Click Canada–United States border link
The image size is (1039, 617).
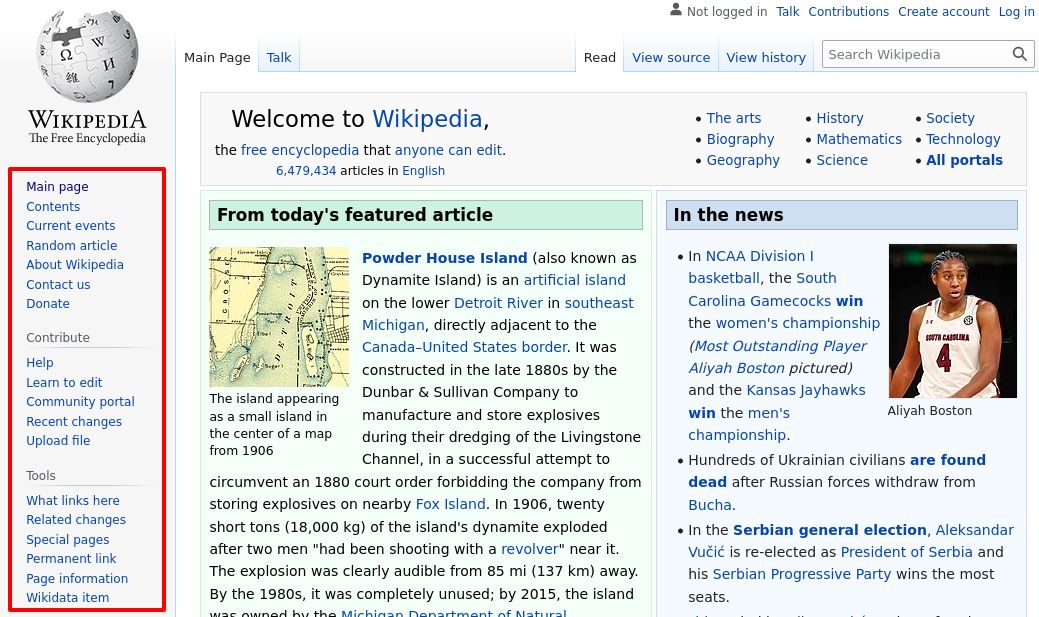tap(465, 347)
